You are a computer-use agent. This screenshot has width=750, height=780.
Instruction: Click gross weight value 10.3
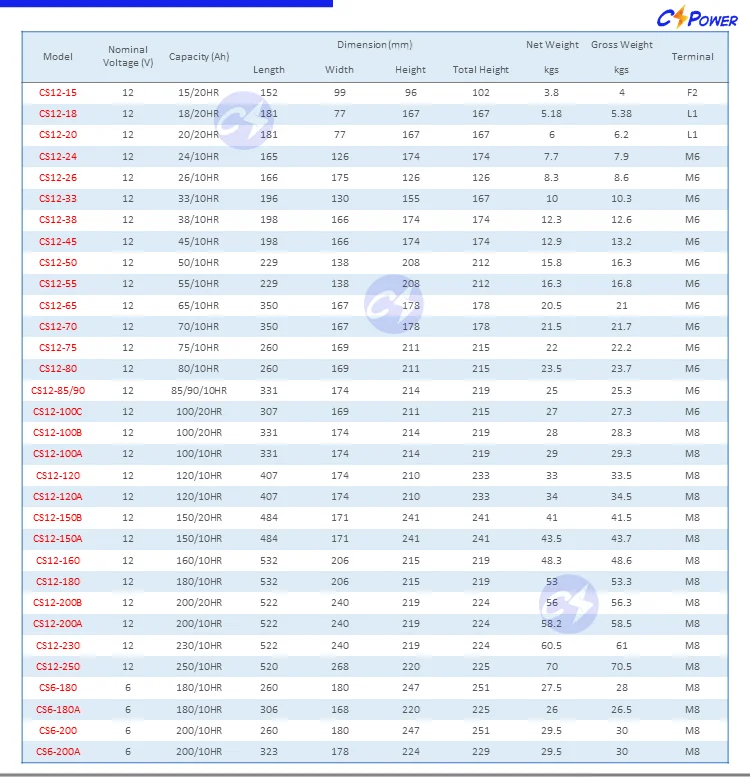622,198
